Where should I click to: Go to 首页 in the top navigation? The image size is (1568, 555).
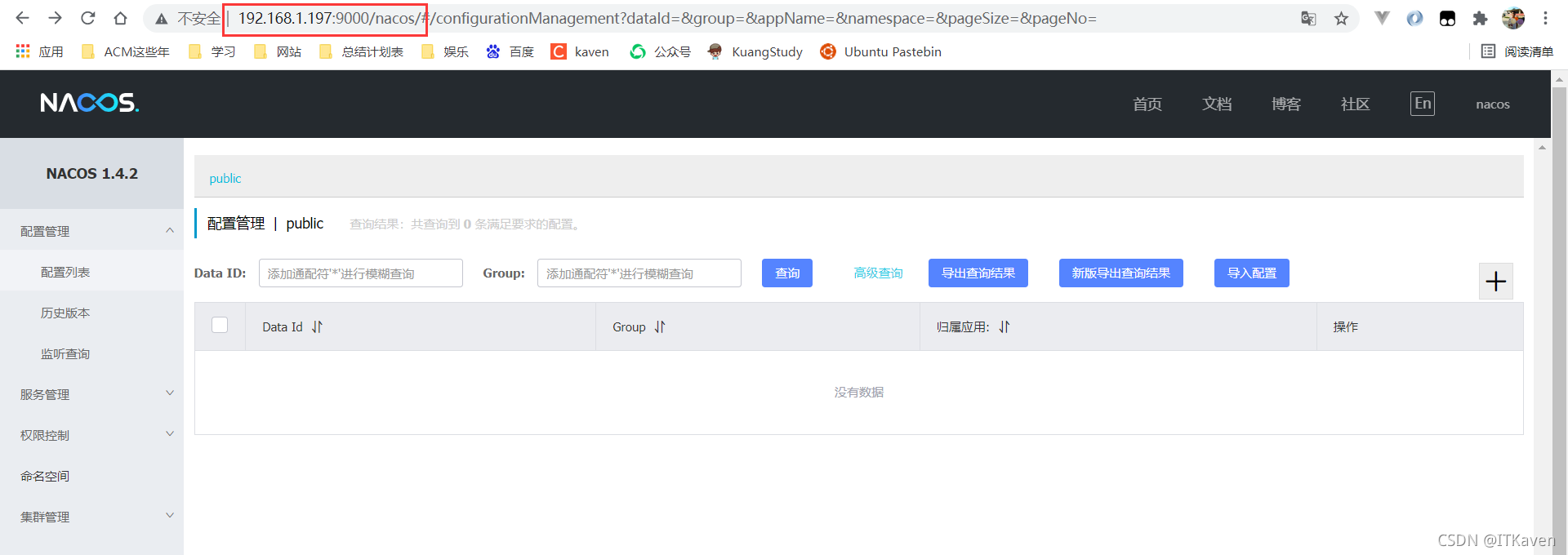click(x=1147, y=104)
